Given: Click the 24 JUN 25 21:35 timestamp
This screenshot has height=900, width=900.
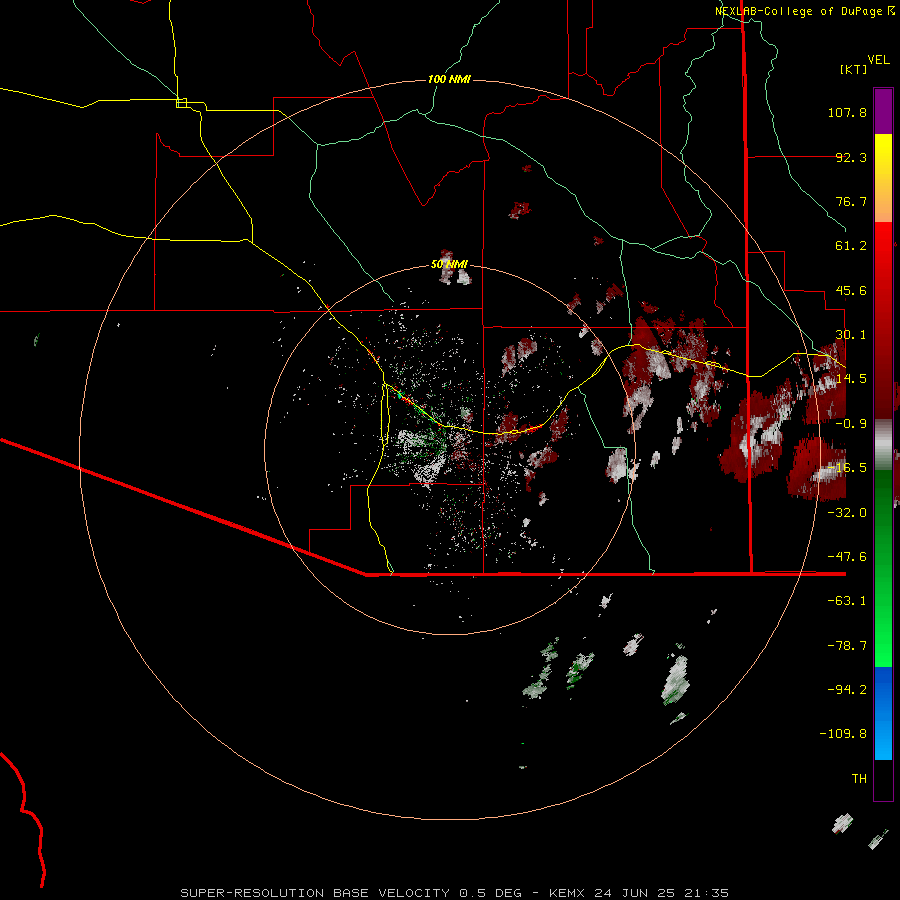Looking at the screenshot, I should tap(661, 893).
